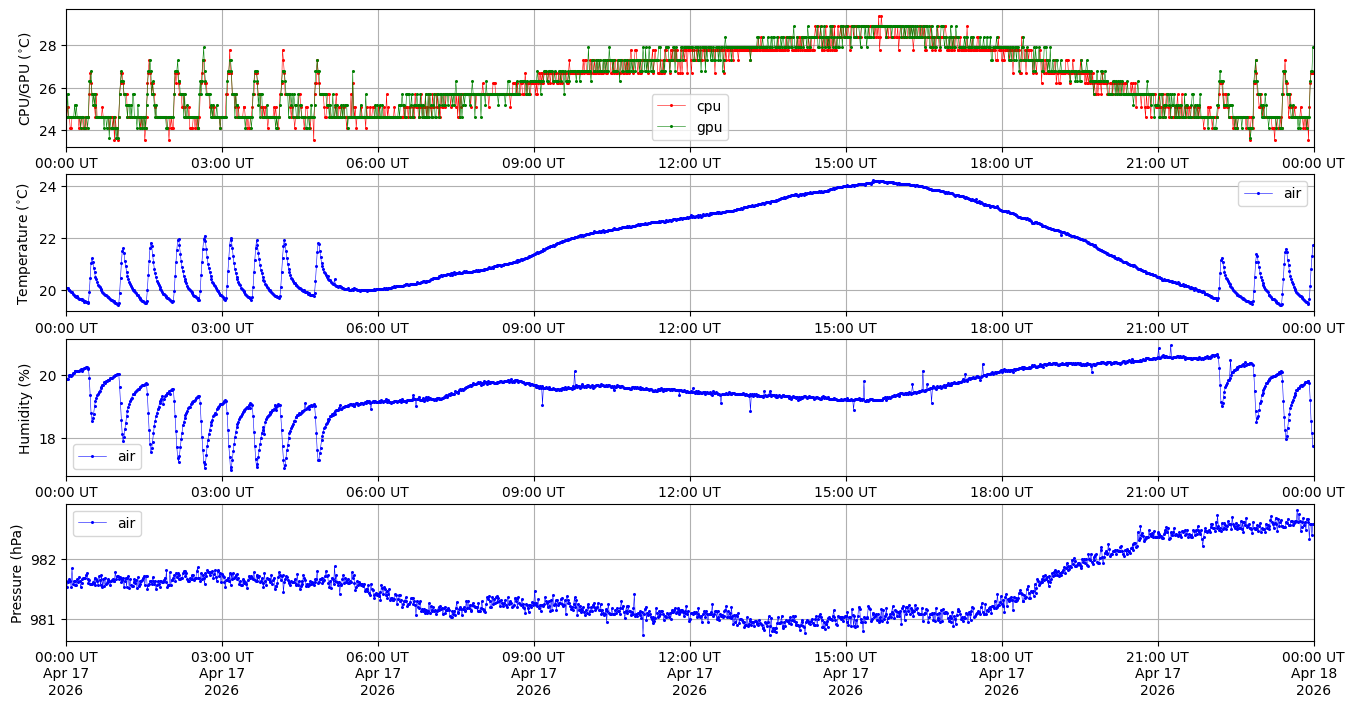Click the Pressure (hPa) y-axis label
The width and height of the screenshot is (1354, 707).
click(17, 573)
